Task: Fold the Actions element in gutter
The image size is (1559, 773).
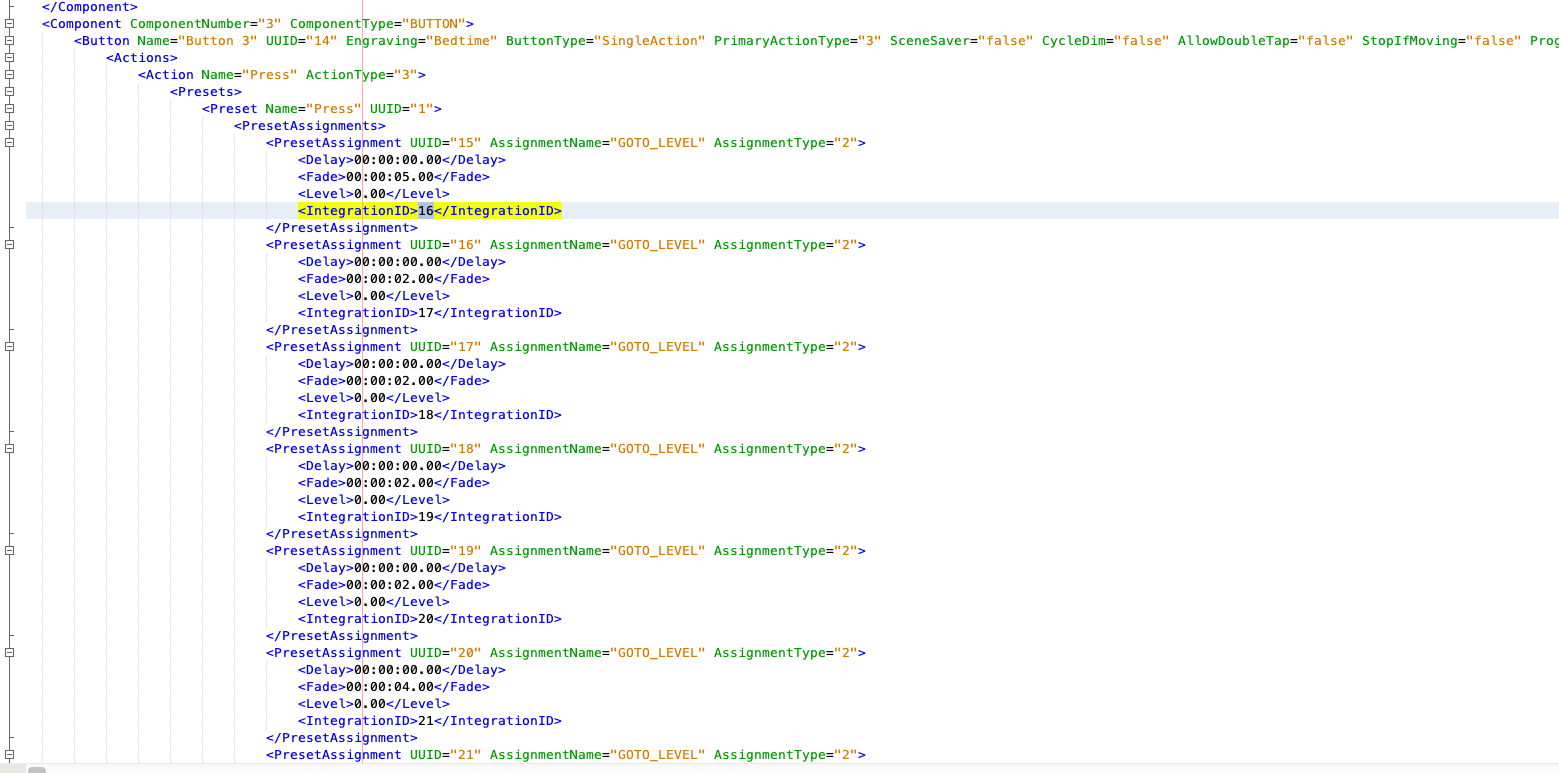Action: (9, 58)
